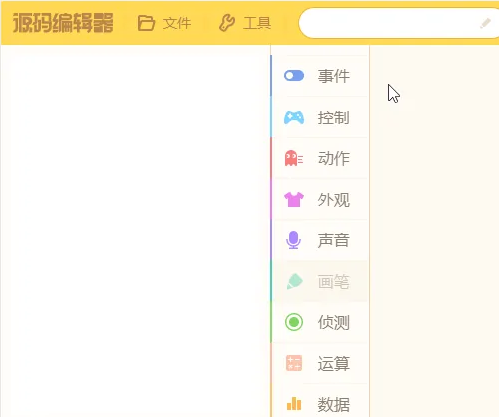
Task: Open the 外观 block category label
Action: pyautogui.click(x=334, y=200)
